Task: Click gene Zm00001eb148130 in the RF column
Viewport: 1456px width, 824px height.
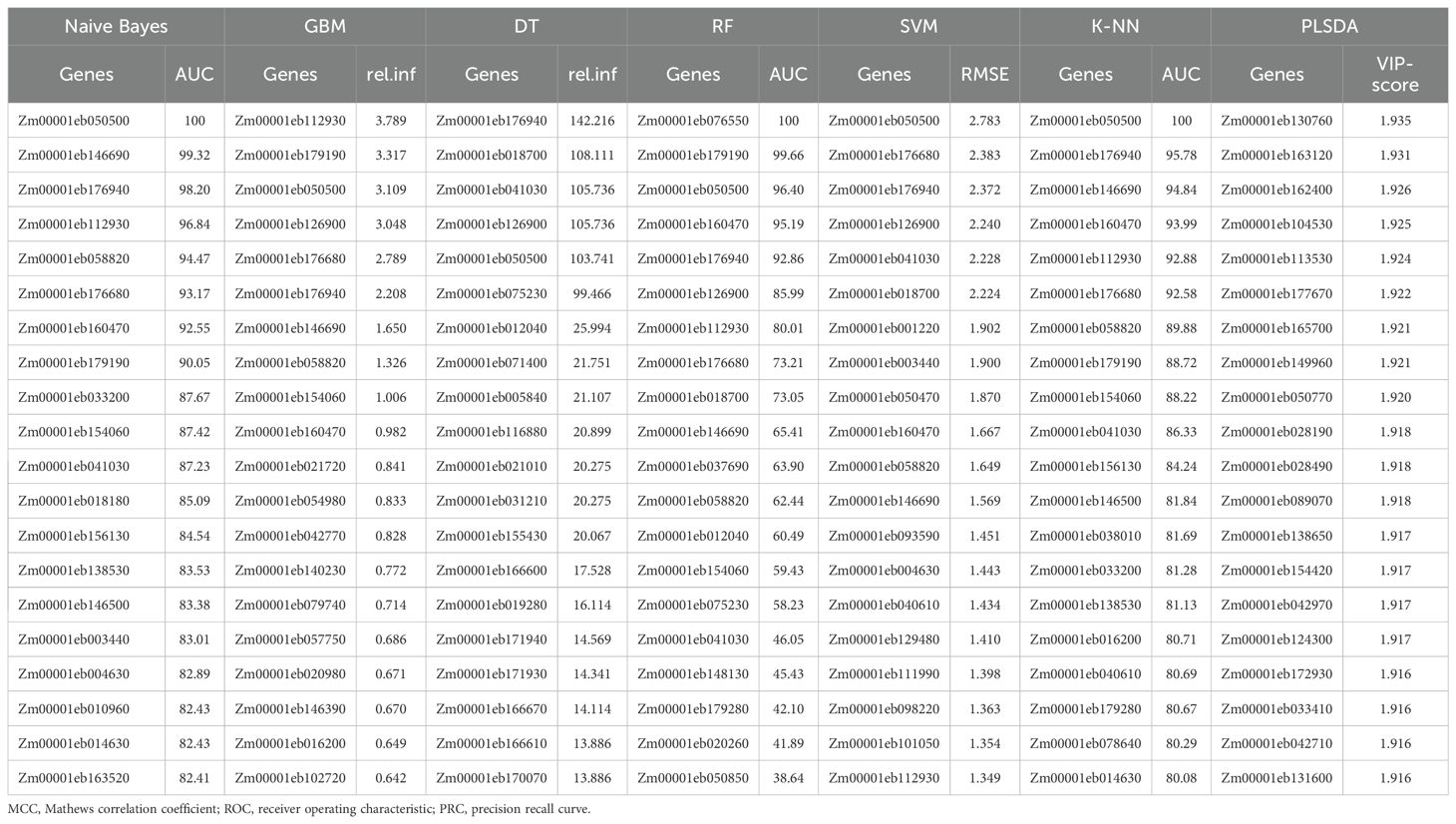Action: (692, 674)
